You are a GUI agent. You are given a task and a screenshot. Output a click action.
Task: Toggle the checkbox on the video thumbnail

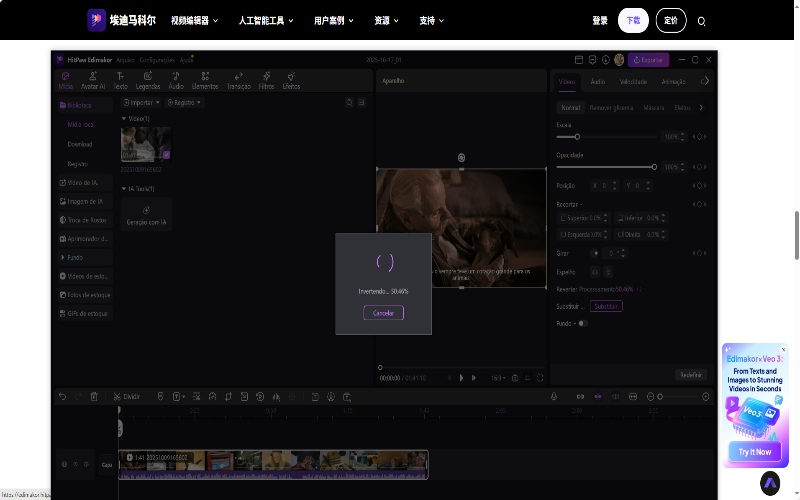(x=166, y=155)
